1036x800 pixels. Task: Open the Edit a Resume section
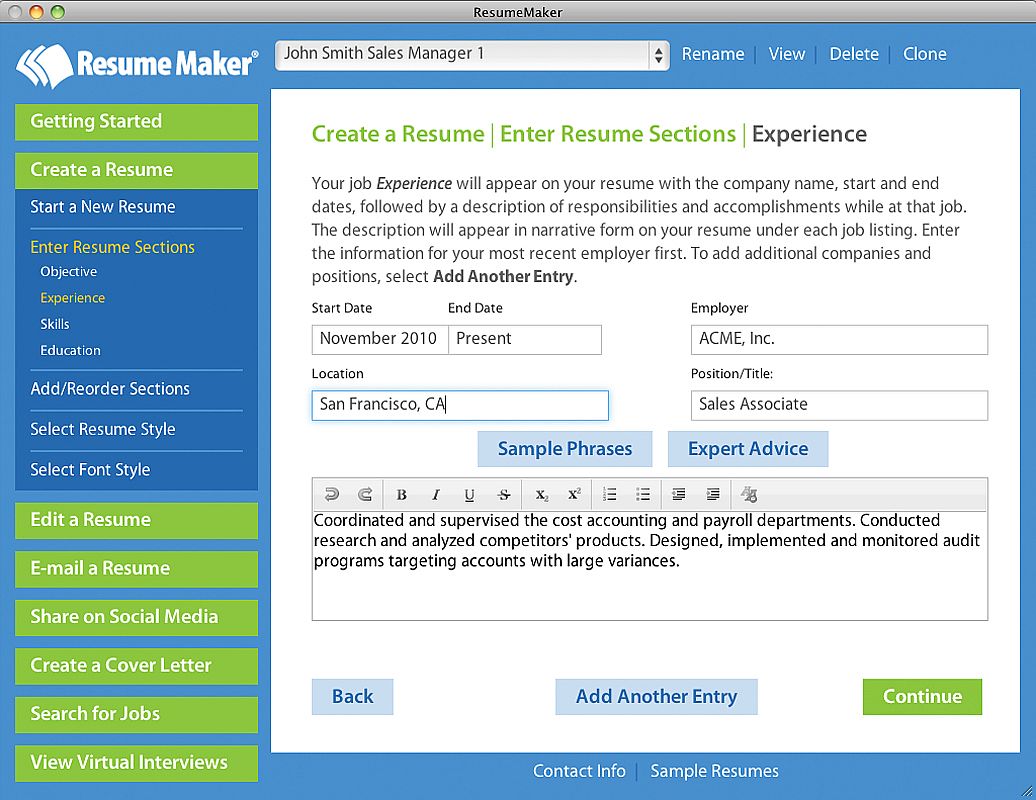(x=136, y=521)
